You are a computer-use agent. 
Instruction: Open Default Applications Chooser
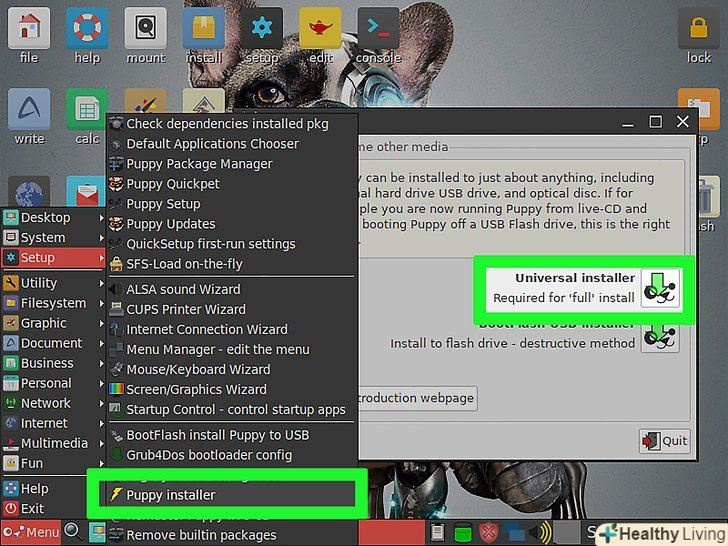(x=231, y=144)
